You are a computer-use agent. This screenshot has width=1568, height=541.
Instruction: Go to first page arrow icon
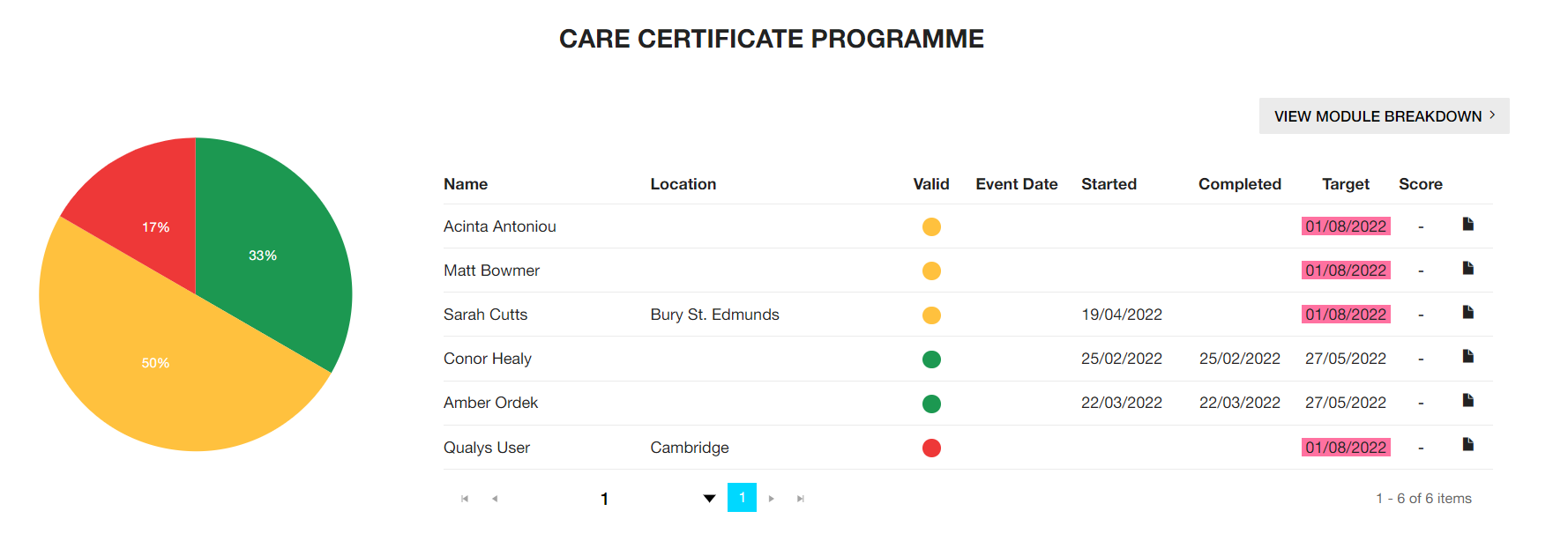(465, 499)
